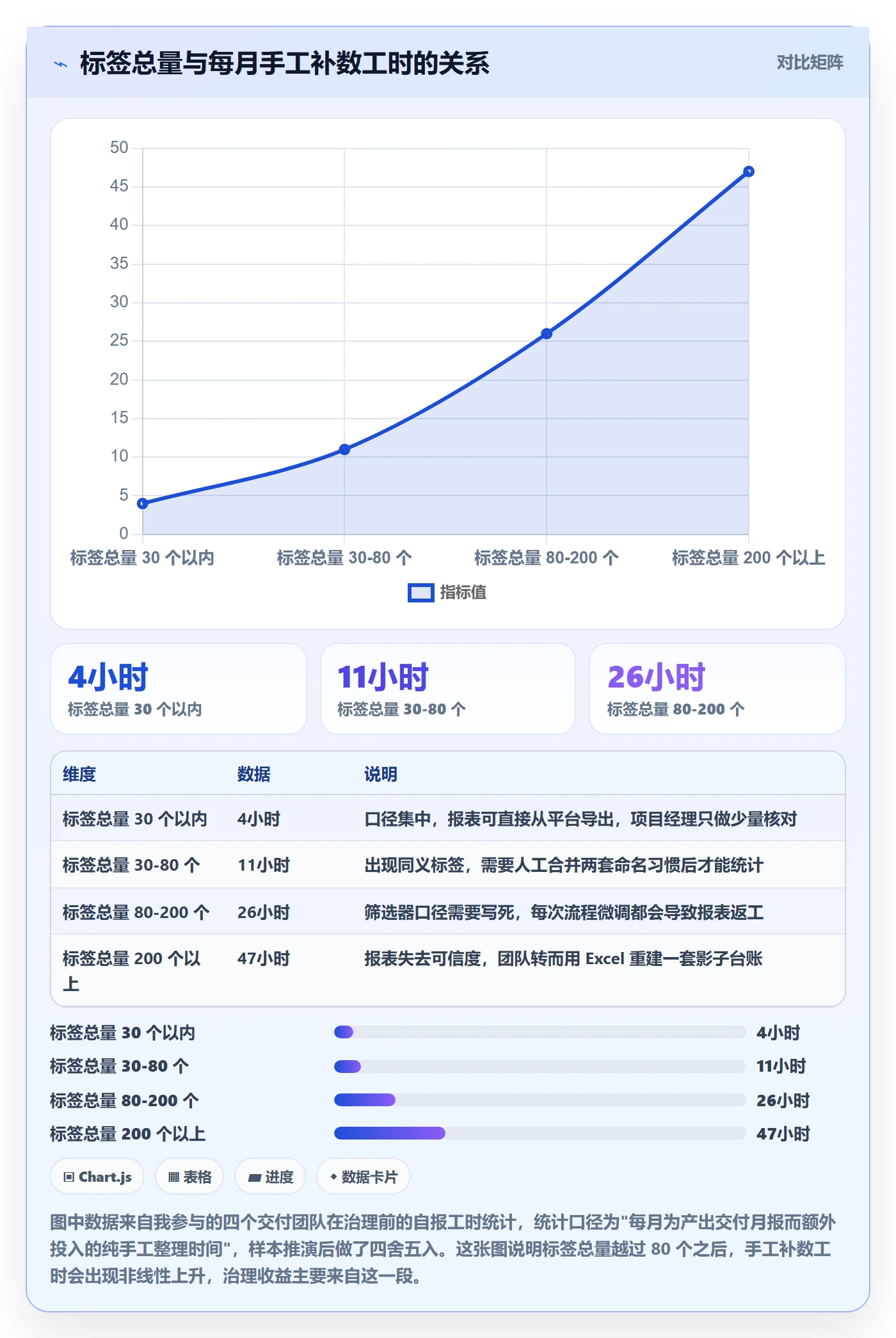Click x-axis label 标签总量 80-200 个
The height and width of the screenshot is (1338, 896).
point(547,558)
